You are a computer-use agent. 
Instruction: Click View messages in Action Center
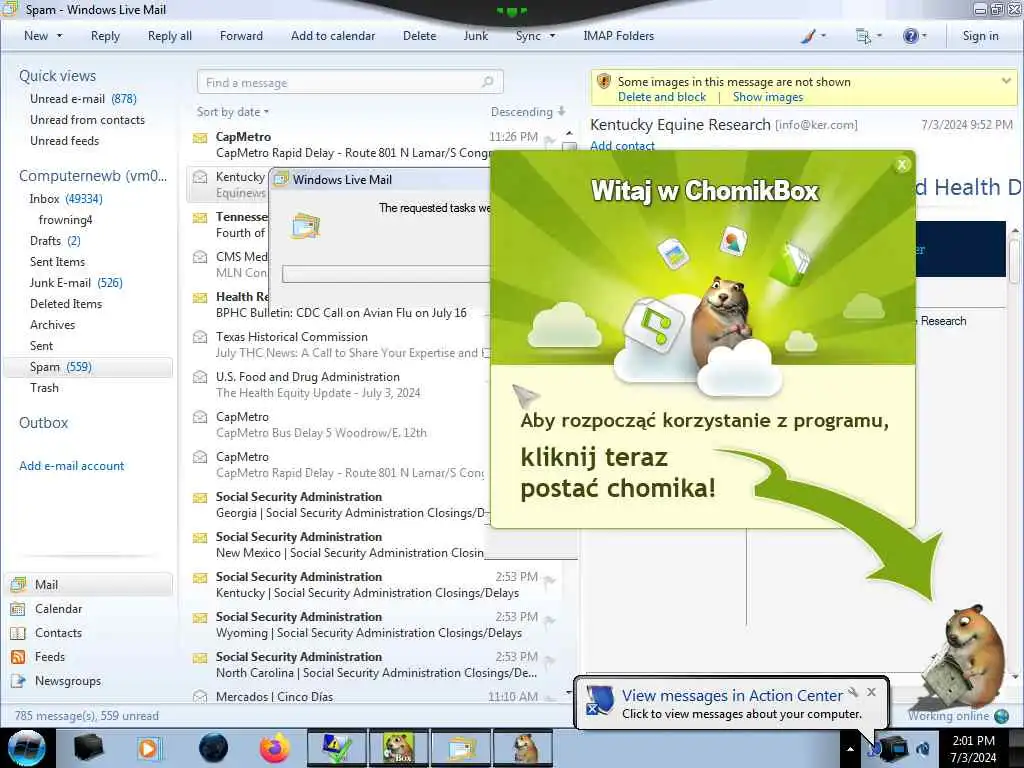(732, 696)
